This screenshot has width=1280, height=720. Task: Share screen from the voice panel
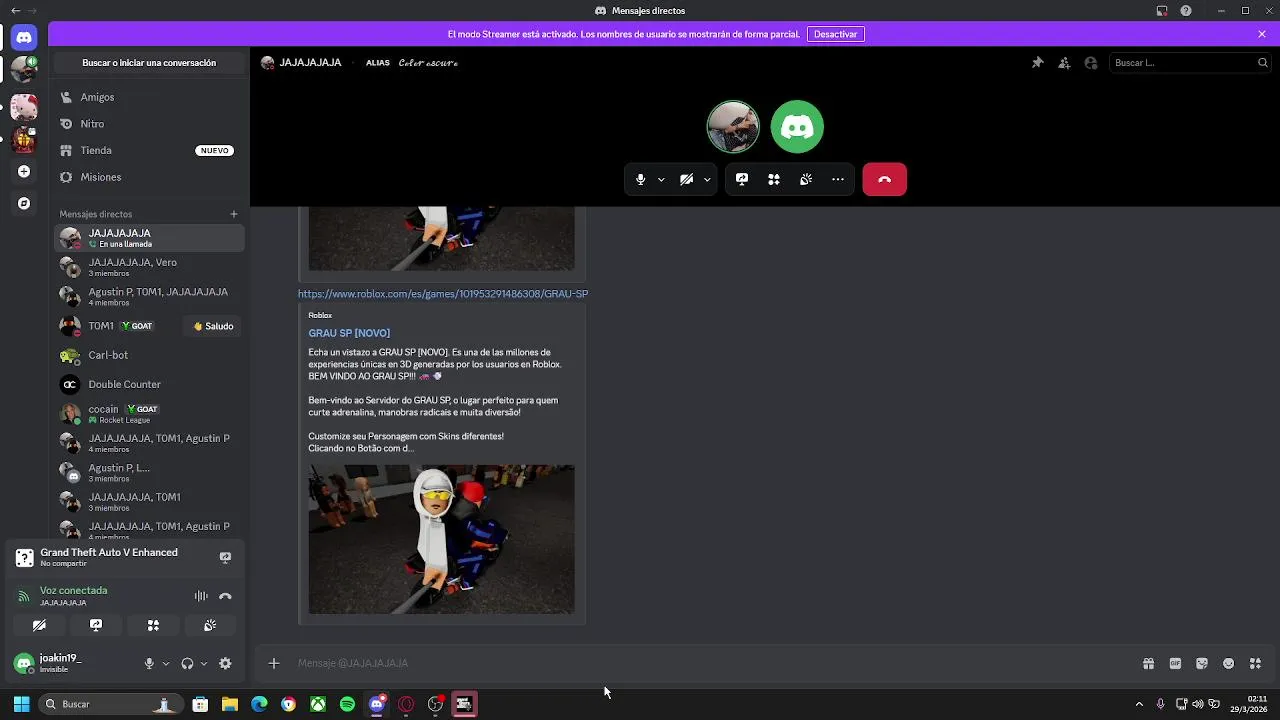96,625
